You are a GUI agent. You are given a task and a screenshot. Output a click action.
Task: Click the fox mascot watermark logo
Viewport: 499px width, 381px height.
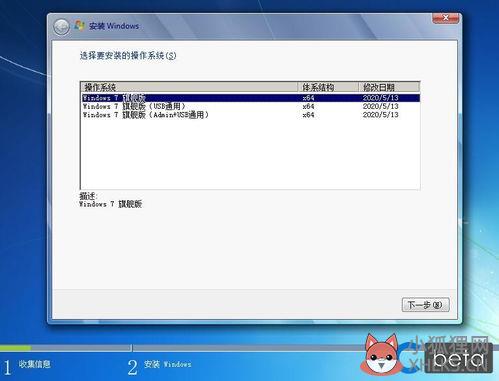[381, 355]
